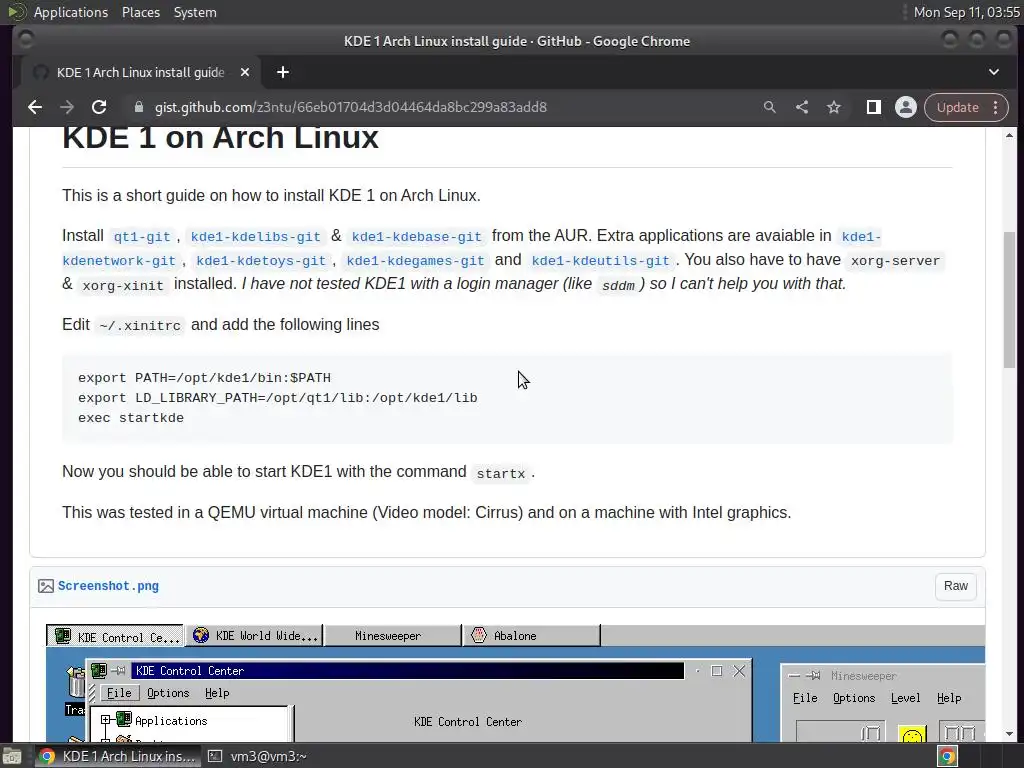View site info via the padlock icon
The height and width of the screenshot is (768, 1024).
[138, 107]
